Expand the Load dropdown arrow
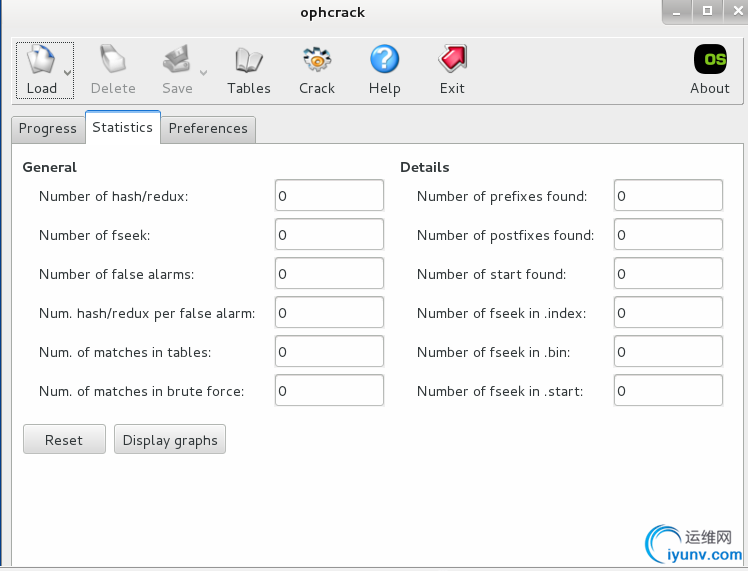Viewport: 748px width, 571px height. pyautogui.click(x=67, y=72)
